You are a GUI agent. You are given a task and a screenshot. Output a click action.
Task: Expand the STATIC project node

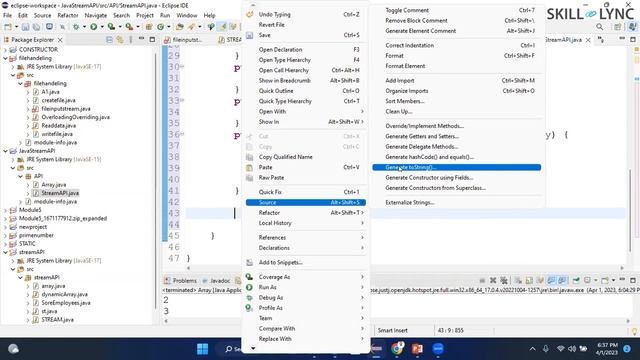coord(5,244)
